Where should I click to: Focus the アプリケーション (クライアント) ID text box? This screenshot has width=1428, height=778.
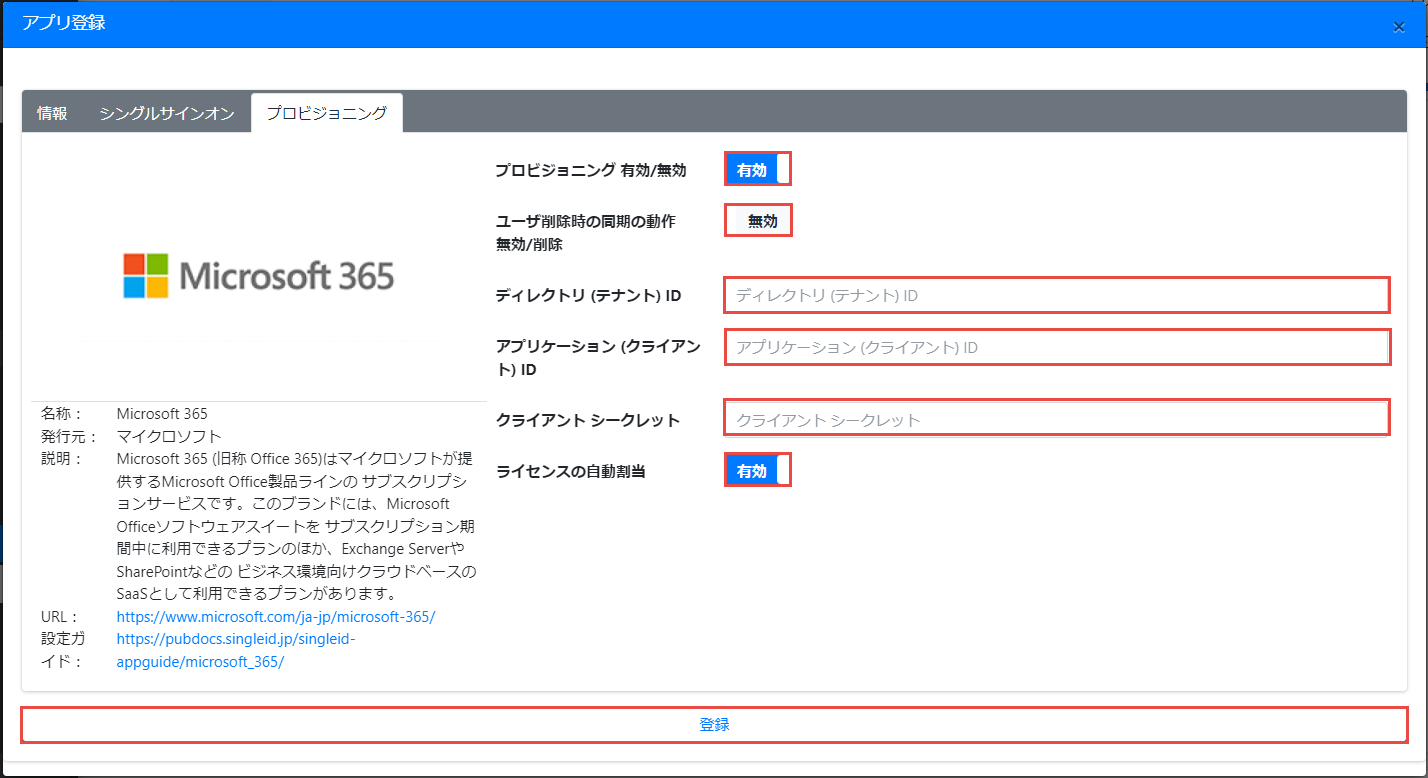click(1056, 348)
